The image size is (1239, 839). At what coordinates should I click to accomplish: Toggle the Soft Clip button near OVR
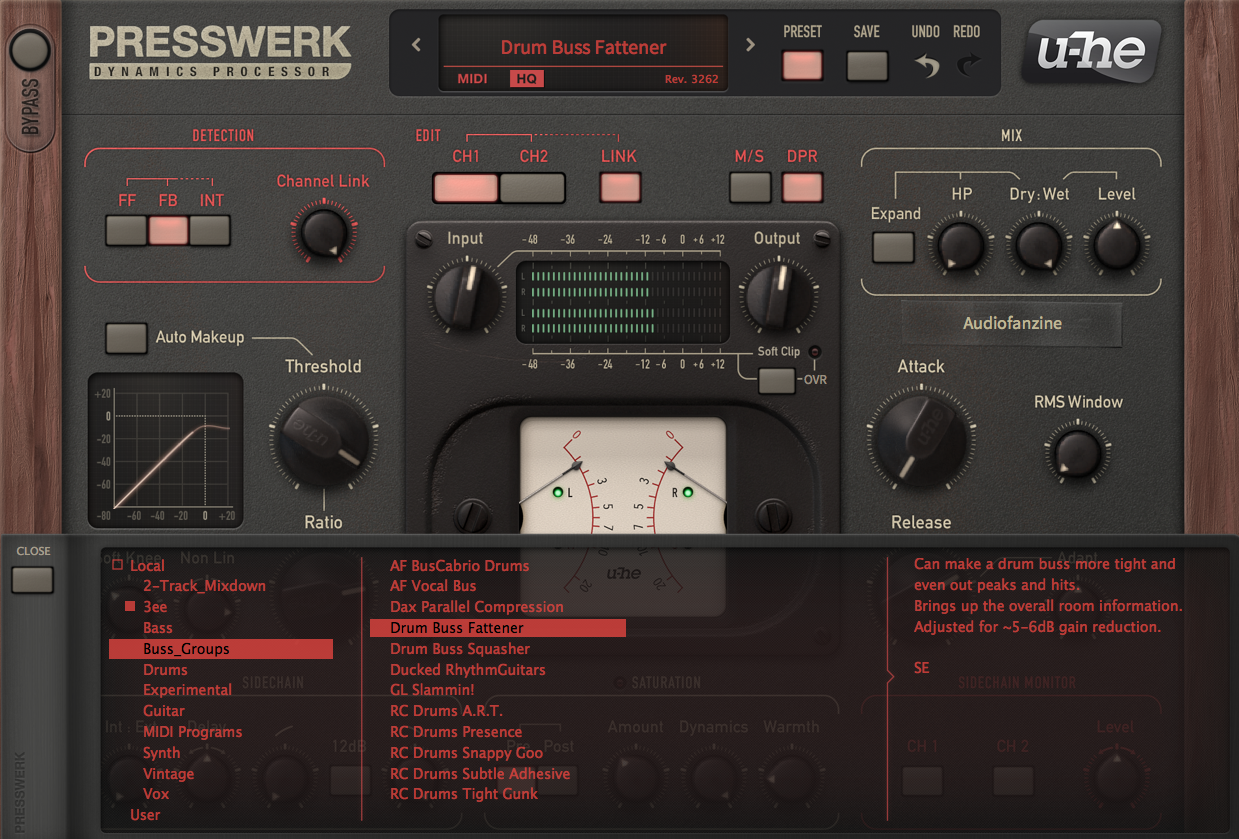click(x=776, y=381)
